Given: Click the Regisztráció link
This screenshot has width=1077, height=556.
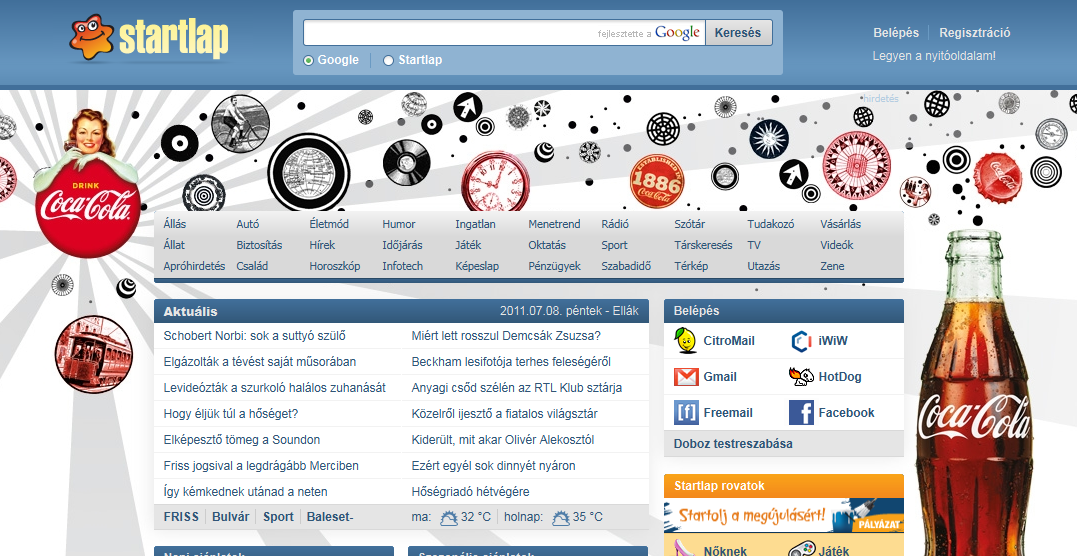Looking at the screenshot, I should (x=975, y=32).
